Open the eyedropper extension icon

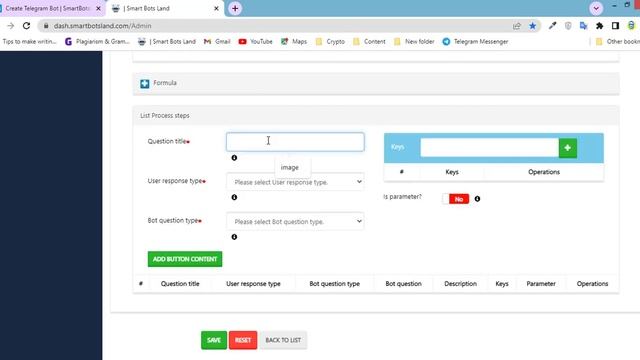(x=552, y=26)
